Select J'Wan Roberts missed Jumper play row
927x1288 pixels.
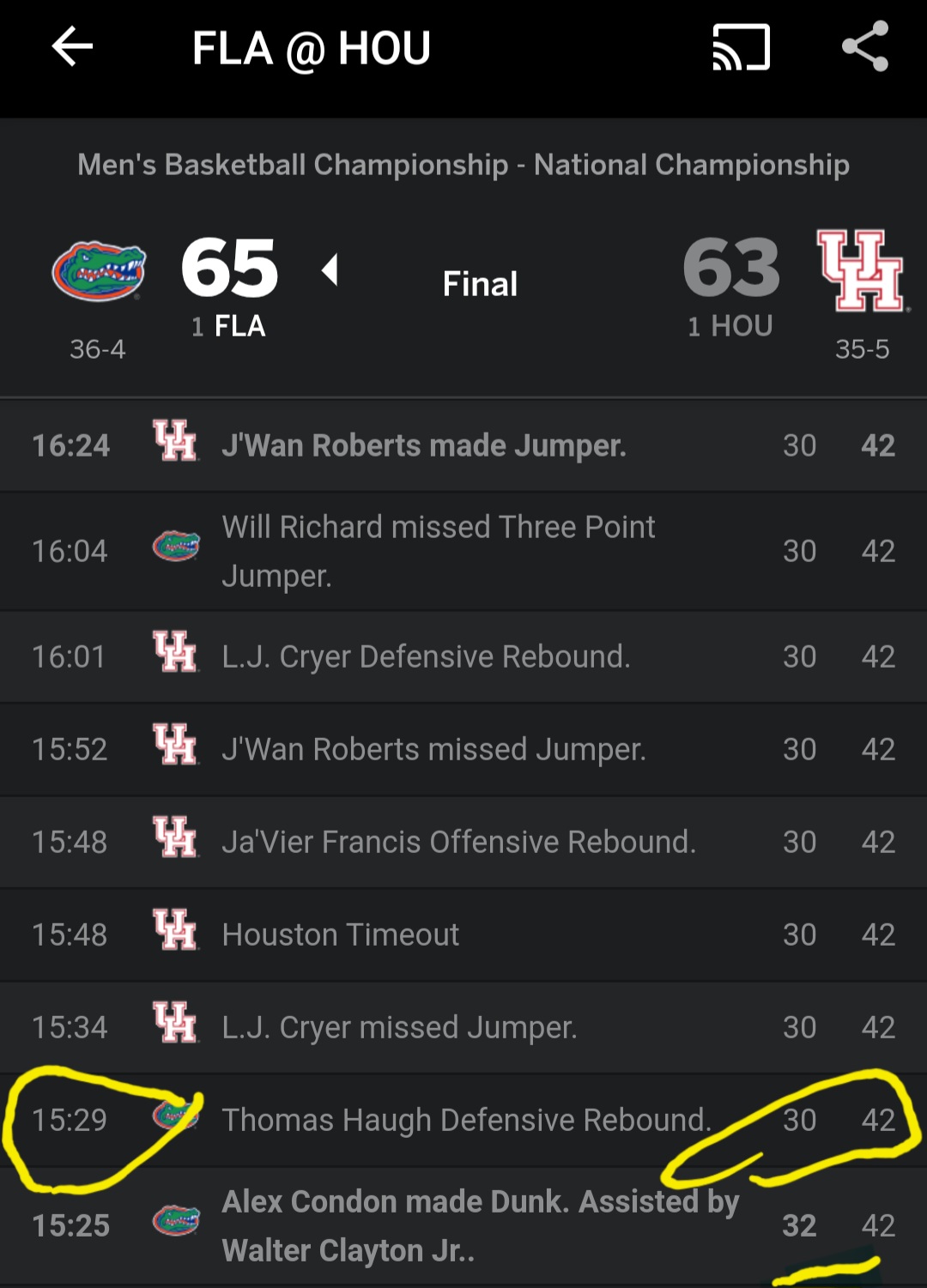463,749
